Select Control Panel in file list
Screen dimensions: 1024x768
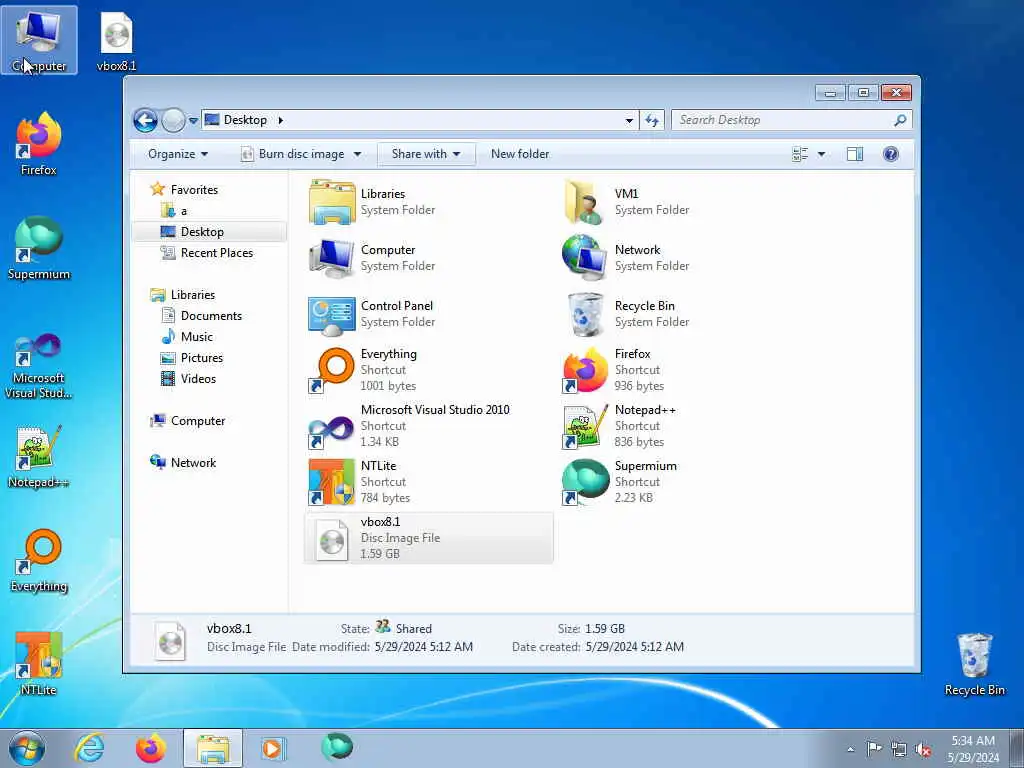coord(429,314)
